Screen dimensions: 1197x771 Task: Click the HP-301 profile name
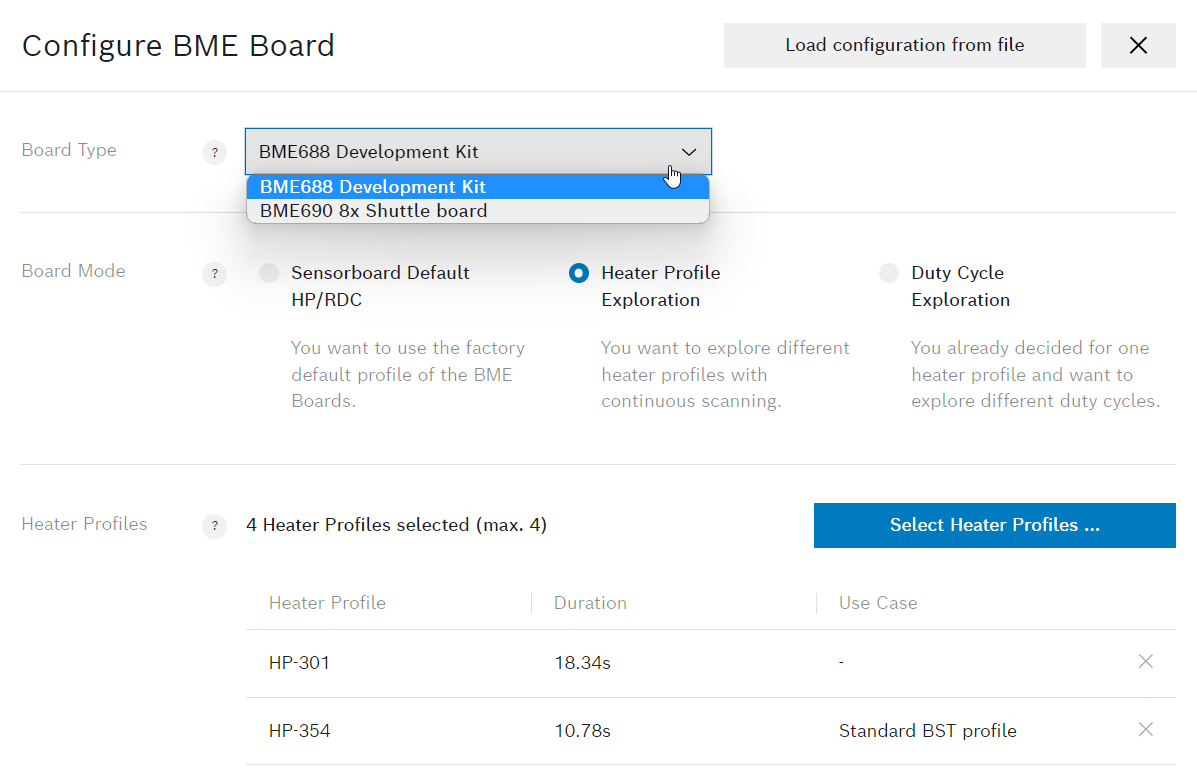(299, 663)
